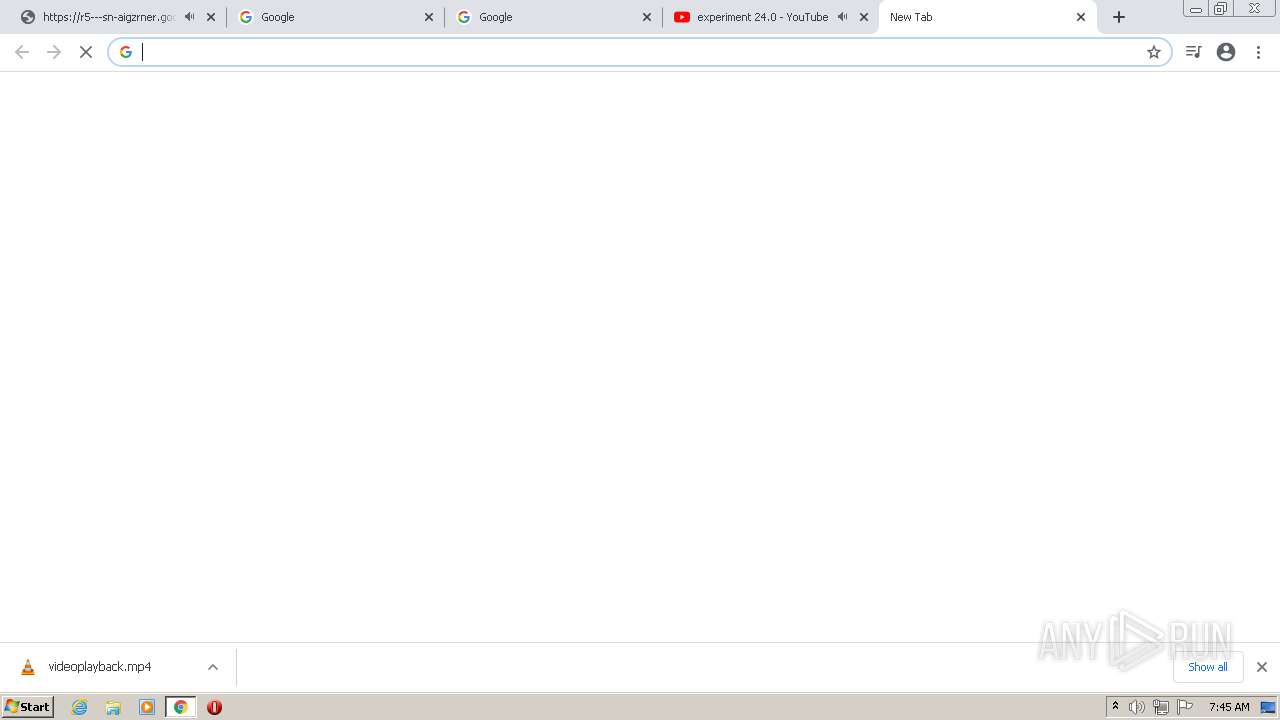Restore down the Chrome window

1221,9
